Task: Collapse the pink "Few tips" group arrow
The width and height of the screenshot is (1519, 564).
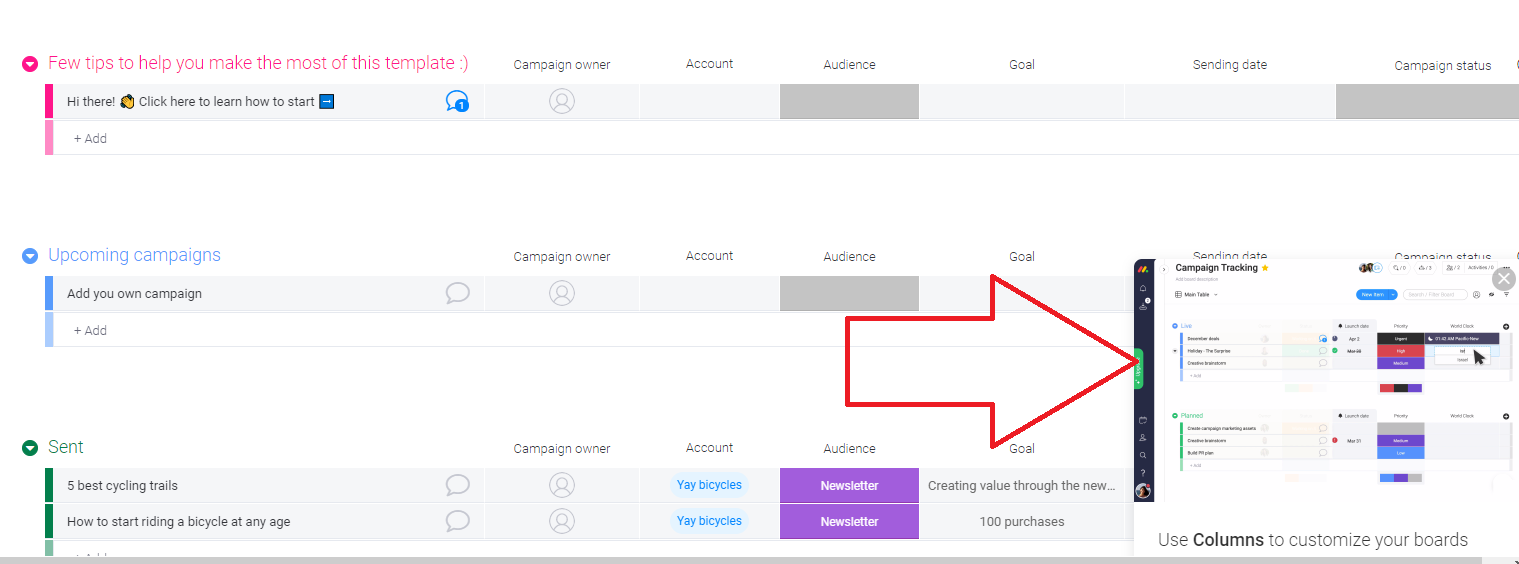Action: 30,64
